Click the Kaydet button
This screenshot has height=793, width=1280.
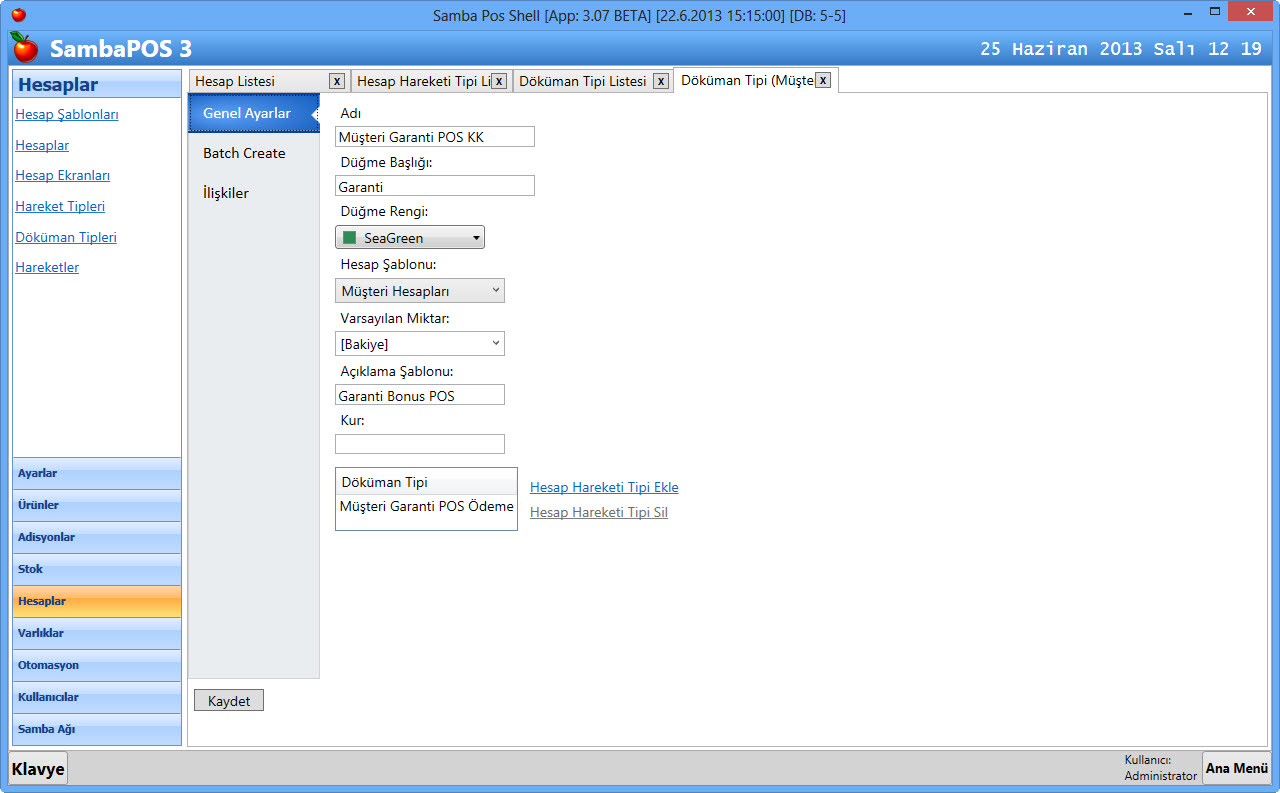click(x=229, y=701)
